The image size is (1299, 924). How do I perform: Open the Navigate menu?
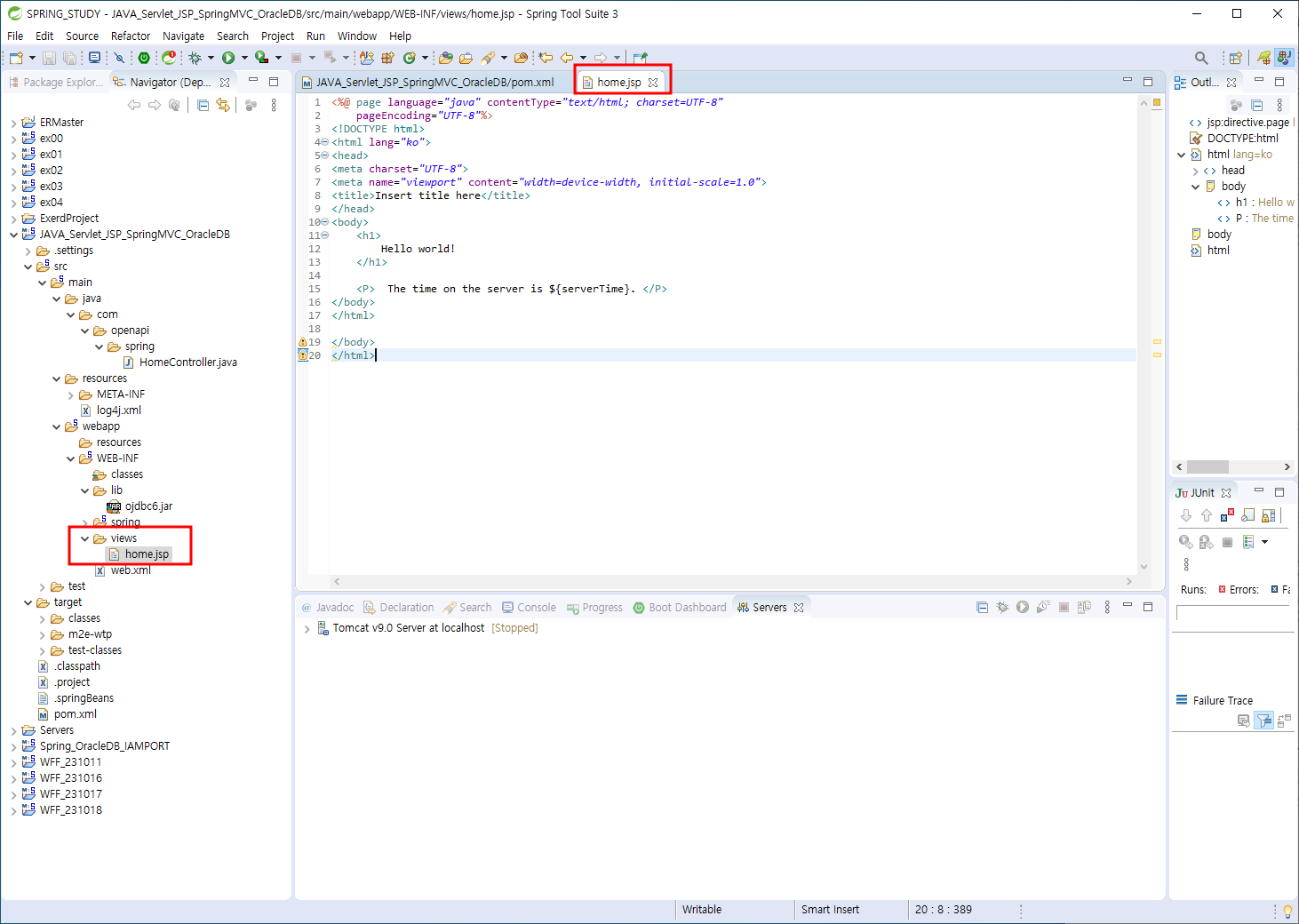click(184, 36)
